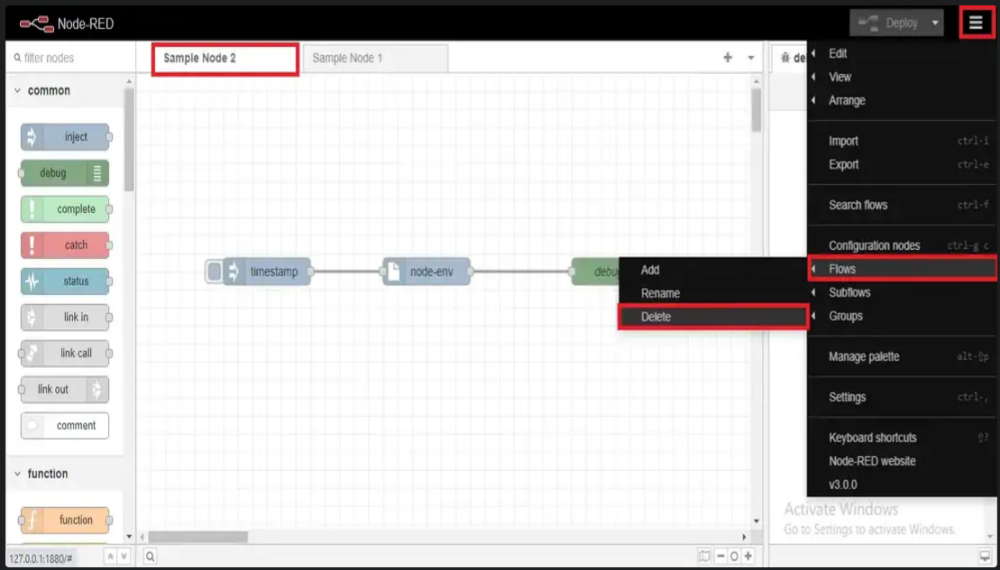This screenshot has width=1000, height=570.
Task: Select the debug node on the canvas
Action: [x=596, y=272]
